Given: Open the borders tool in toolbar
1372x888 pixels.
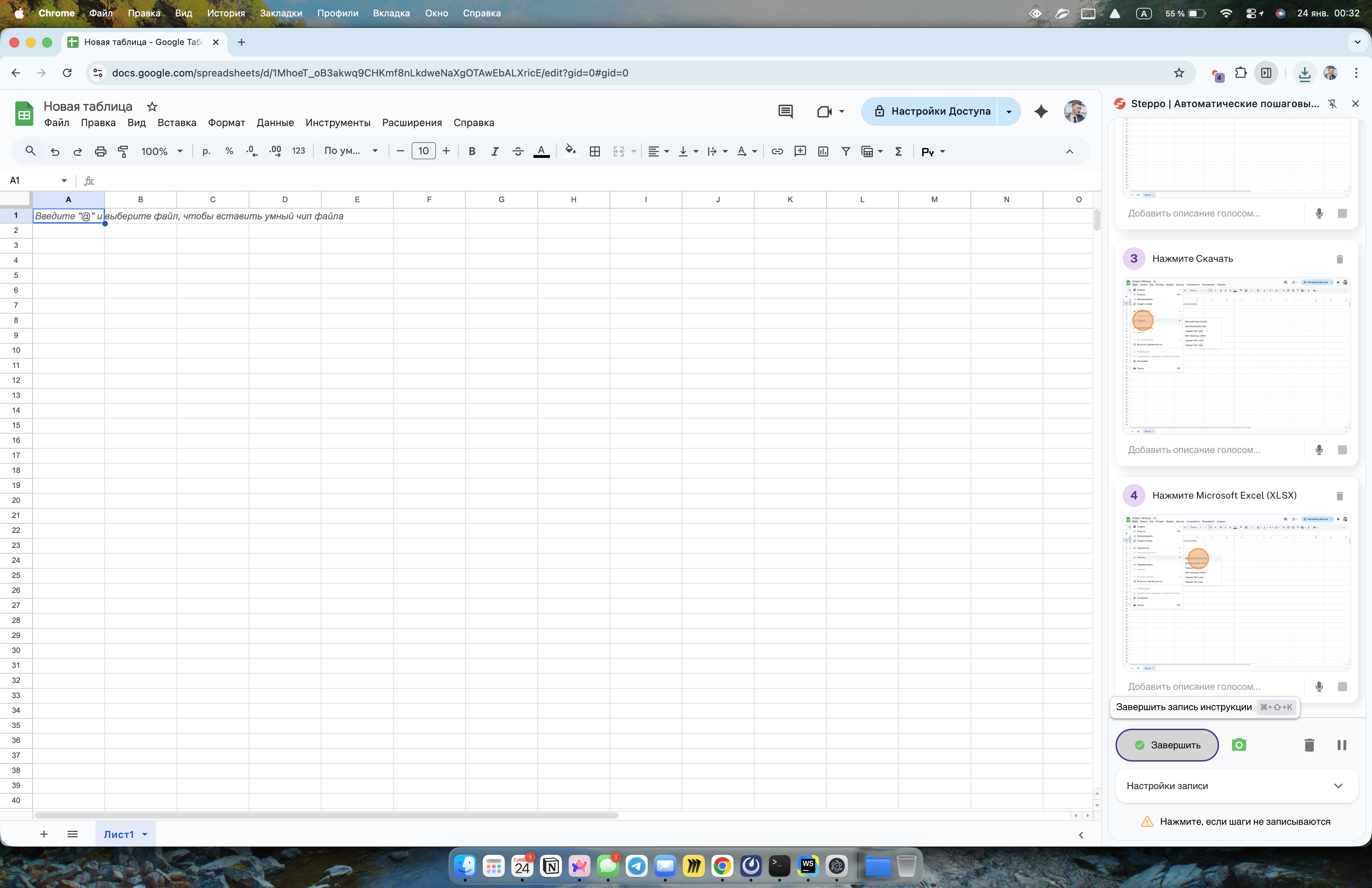Looking at the screenshot, I should [595, 151].
